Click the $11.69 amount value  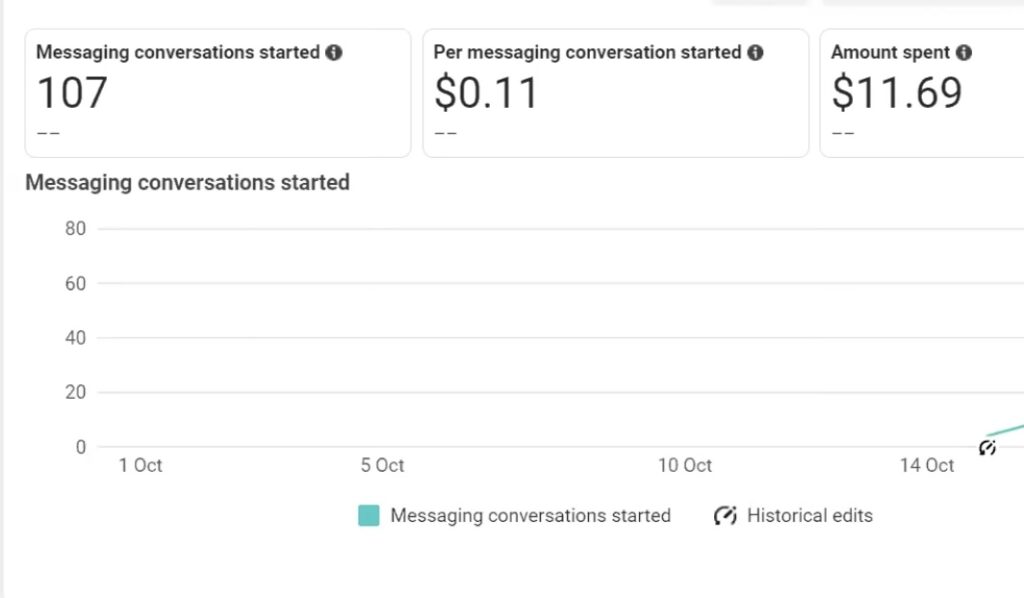click(897, 93)
